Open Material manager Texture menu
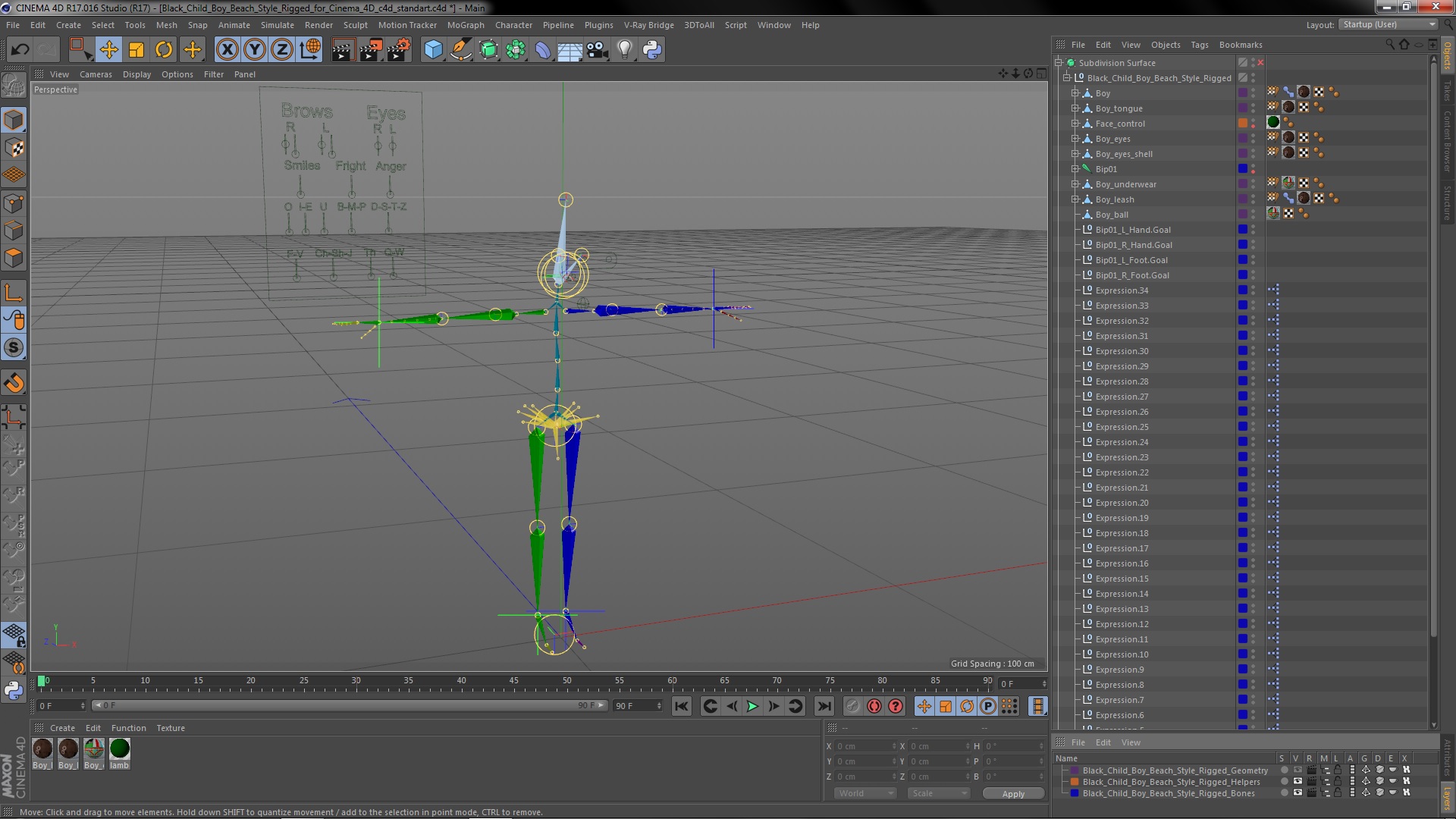 [x=171, y=728]
